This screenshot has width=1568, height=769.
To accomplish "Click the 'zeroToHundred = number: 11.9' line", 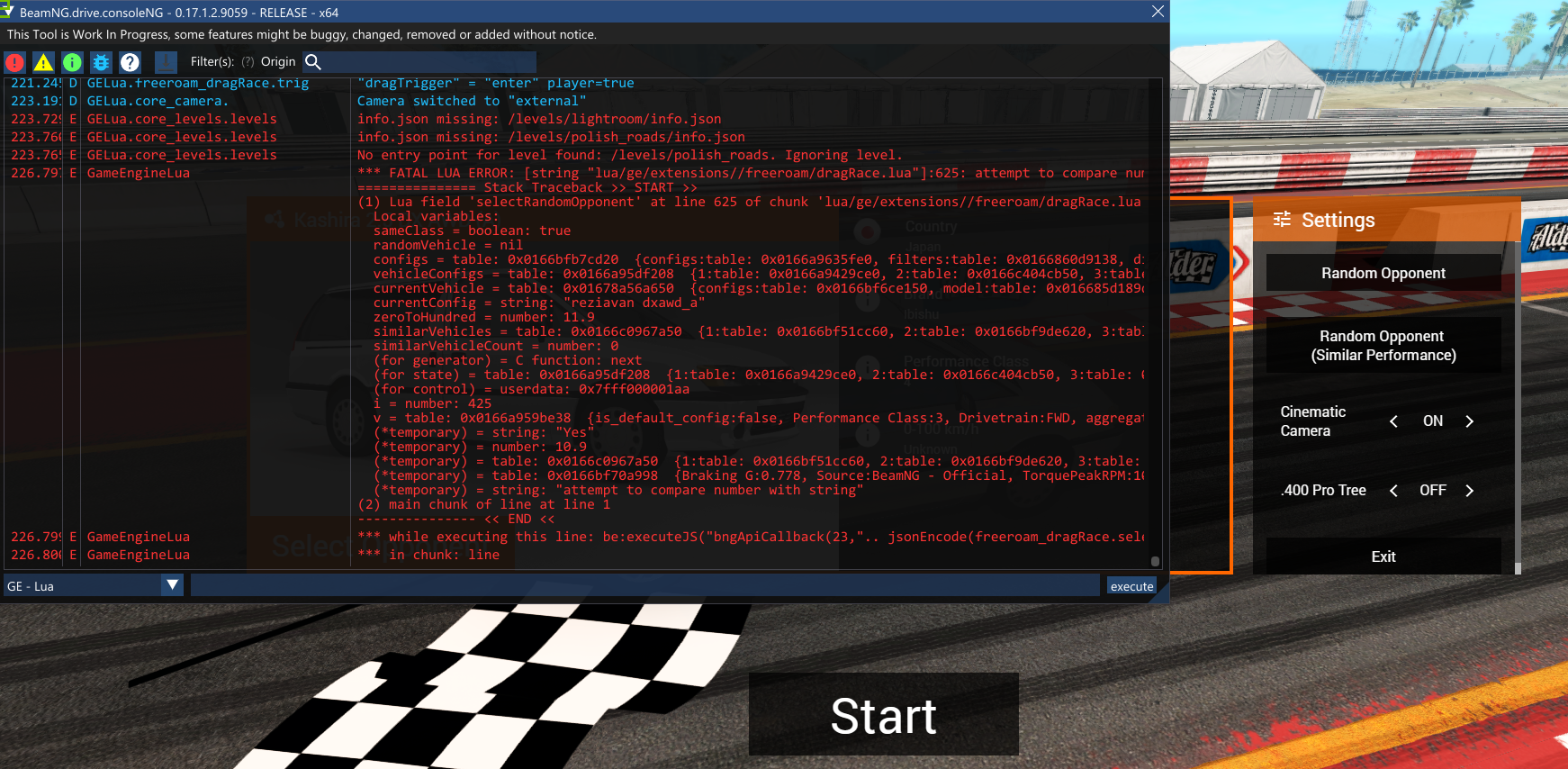I will (x=484, y=317).
